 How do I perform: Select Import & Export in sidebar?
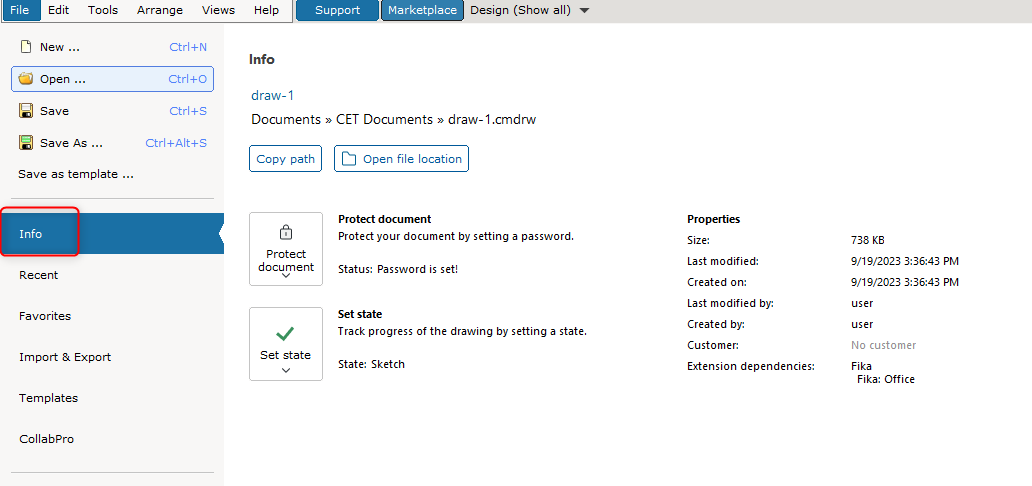click(x=65, y=357)
